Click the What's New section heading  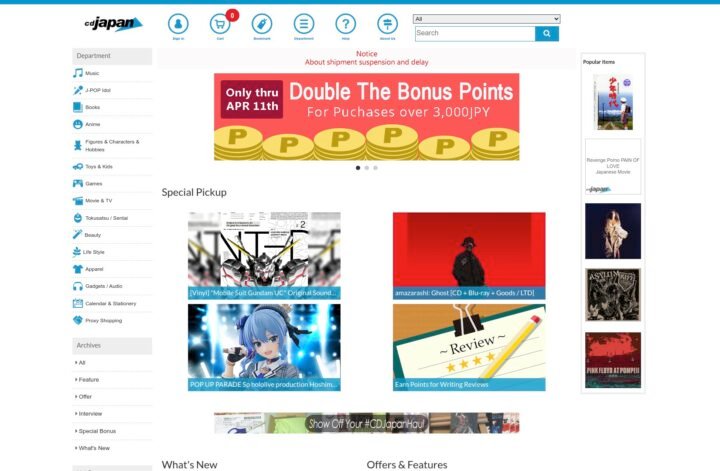(x=189, y=465)
